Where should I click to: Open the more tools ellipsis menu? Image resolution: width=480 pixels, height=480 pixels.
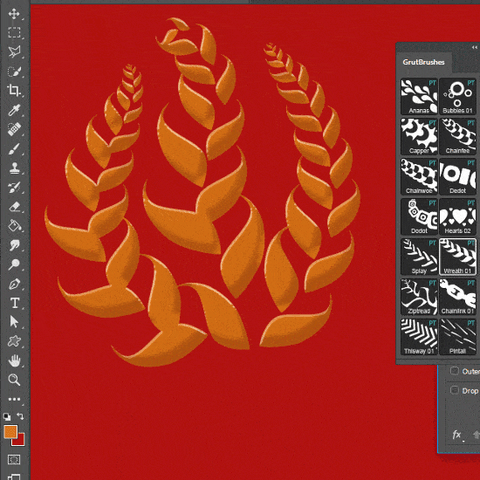point(14,399)
